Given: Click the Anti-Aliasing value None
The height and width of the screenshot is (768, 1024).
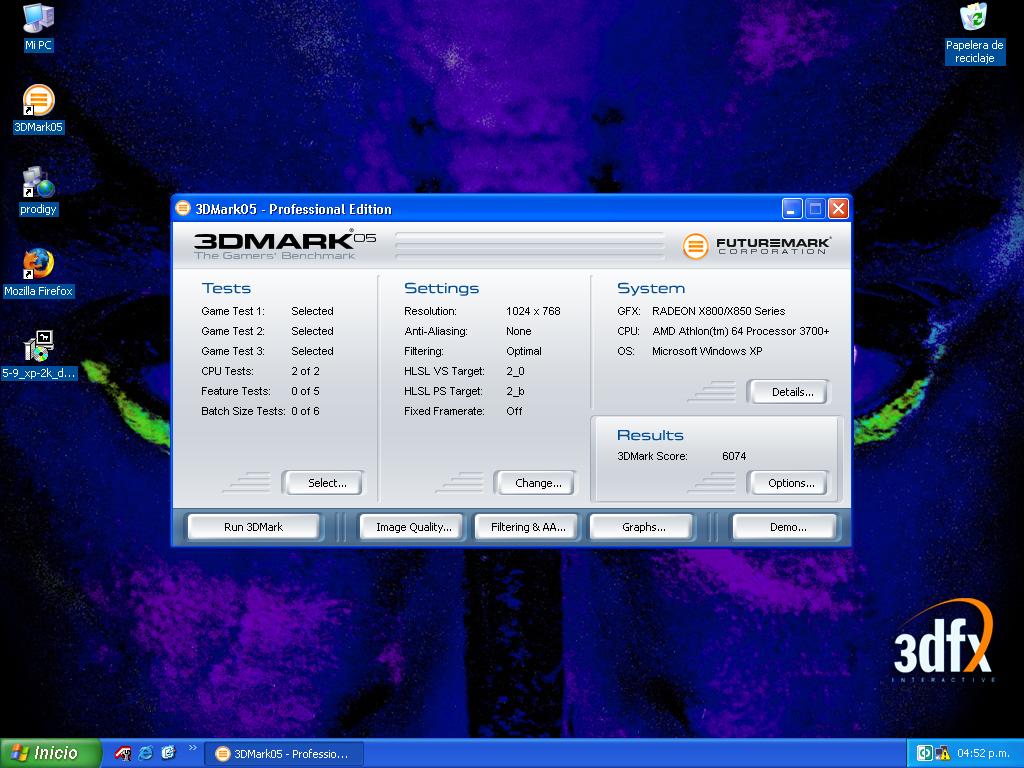Looking at the screenshot, I should (519, 331).
